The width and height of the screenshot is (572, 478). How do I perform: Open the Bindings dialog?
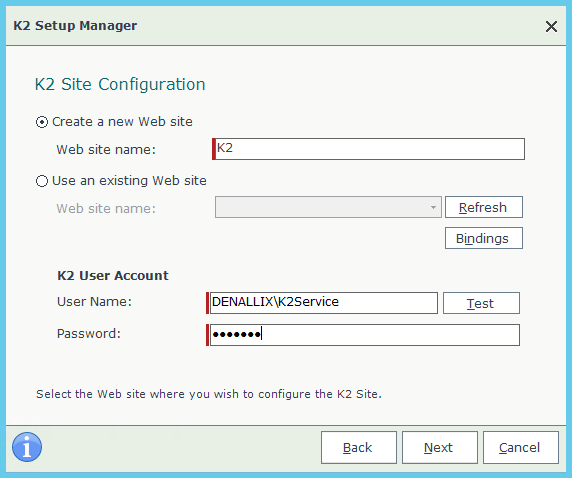pos(484,238)
